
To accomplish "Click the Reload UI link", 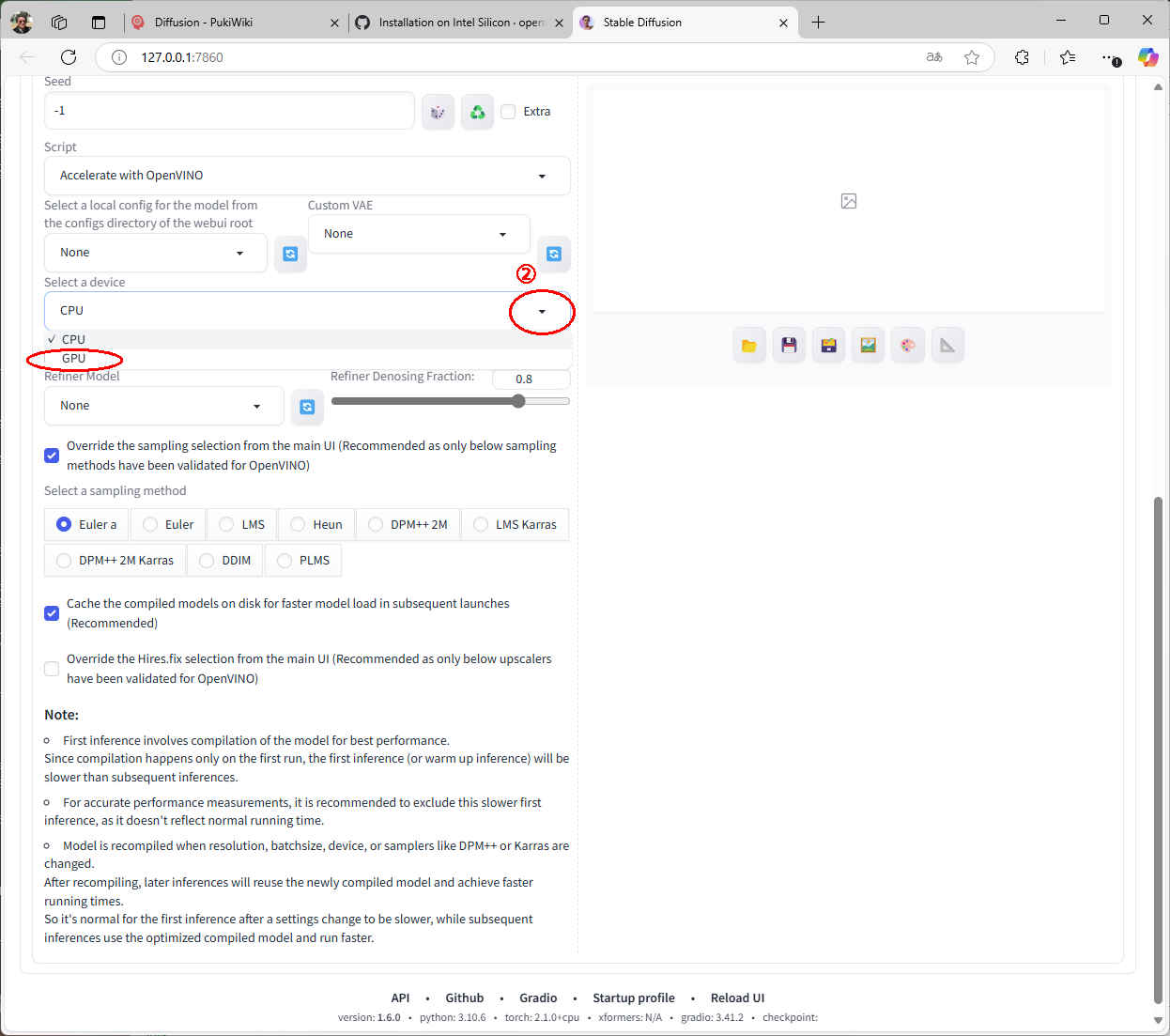I will 737,997.
